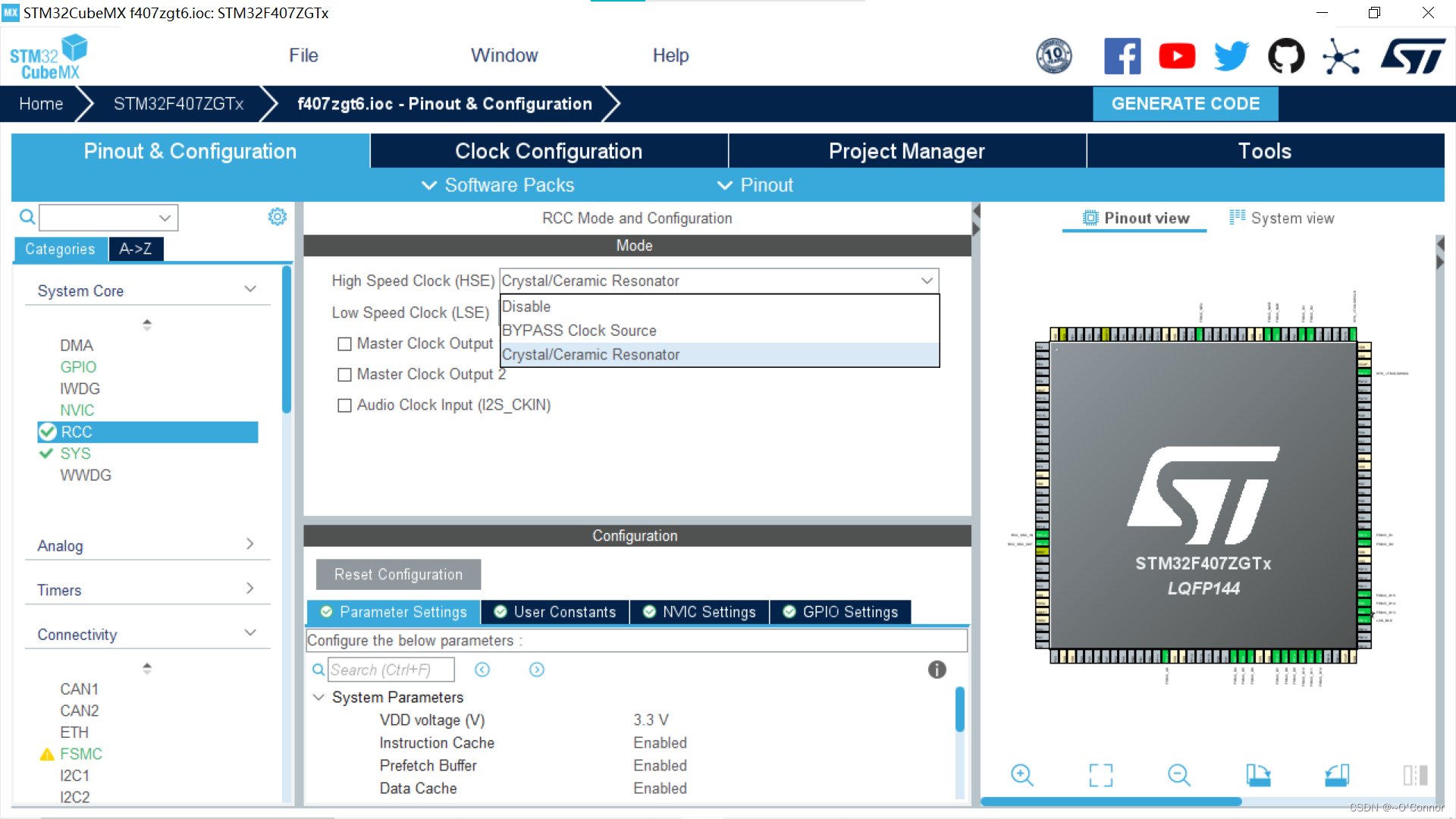Image resolution: width=1456 pixels, height=819 pixels.
Task: Enable Master Clock Output checkbox
Action: coord(345,344)
